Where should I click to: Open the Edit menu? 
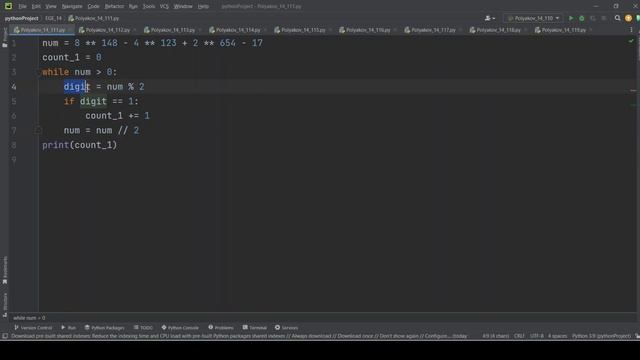pyautogui.click(x=36, y=7)
